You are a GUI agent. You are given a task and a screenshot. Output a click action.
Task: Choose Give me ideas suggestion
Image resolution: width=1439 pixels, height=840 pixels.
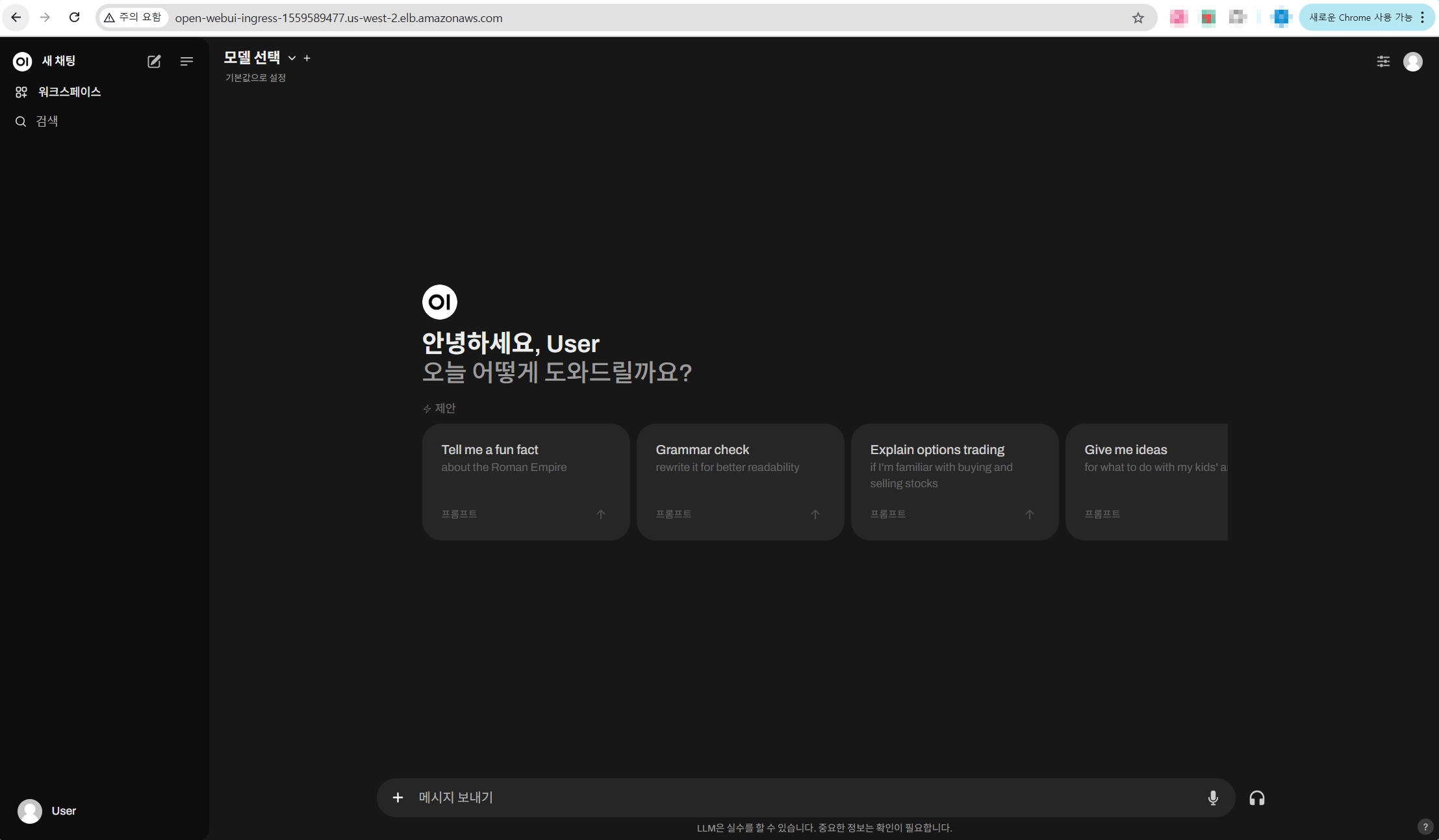[1146, 481]
